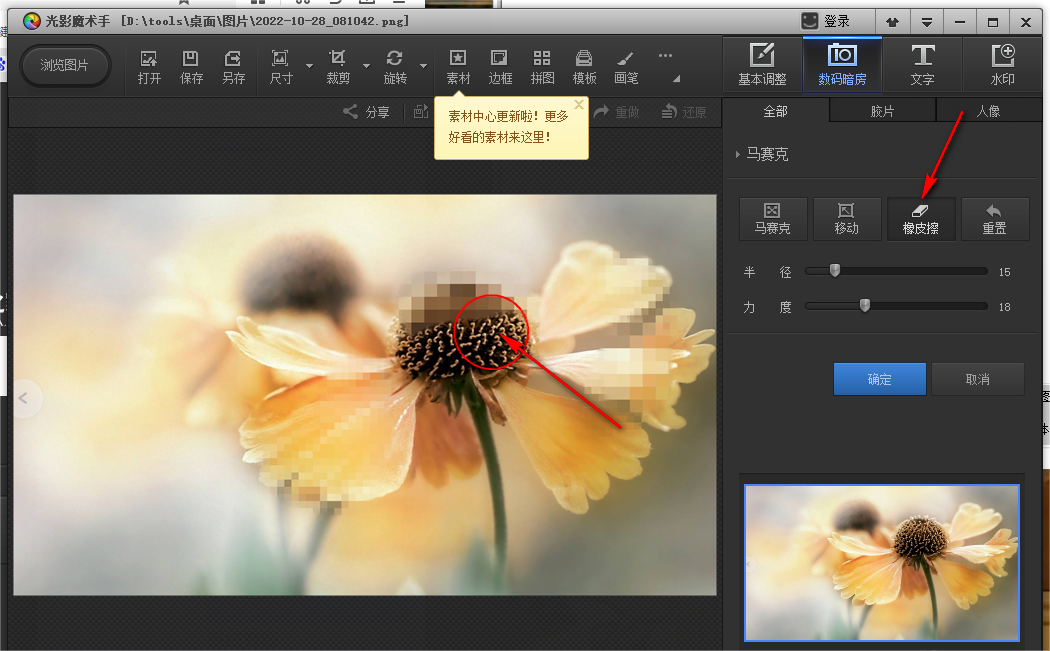
Task: Expand the 裁剪 (Crop) dropdown arrow
Action: [367, 67]
